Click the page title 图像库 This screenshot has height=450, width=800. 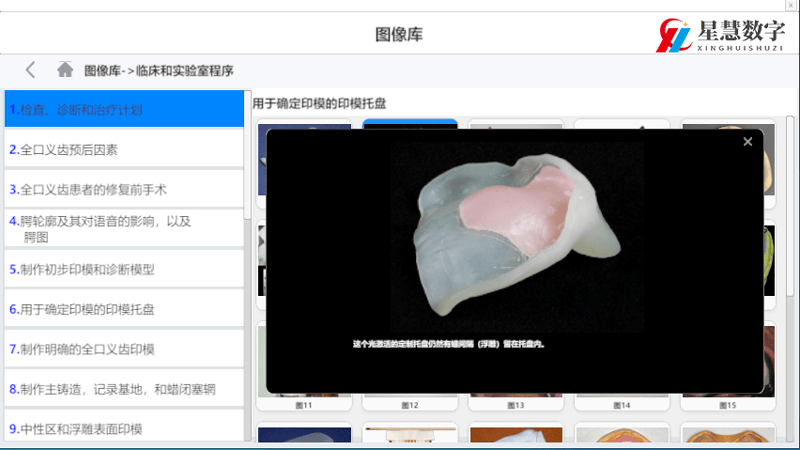point(399,34)
